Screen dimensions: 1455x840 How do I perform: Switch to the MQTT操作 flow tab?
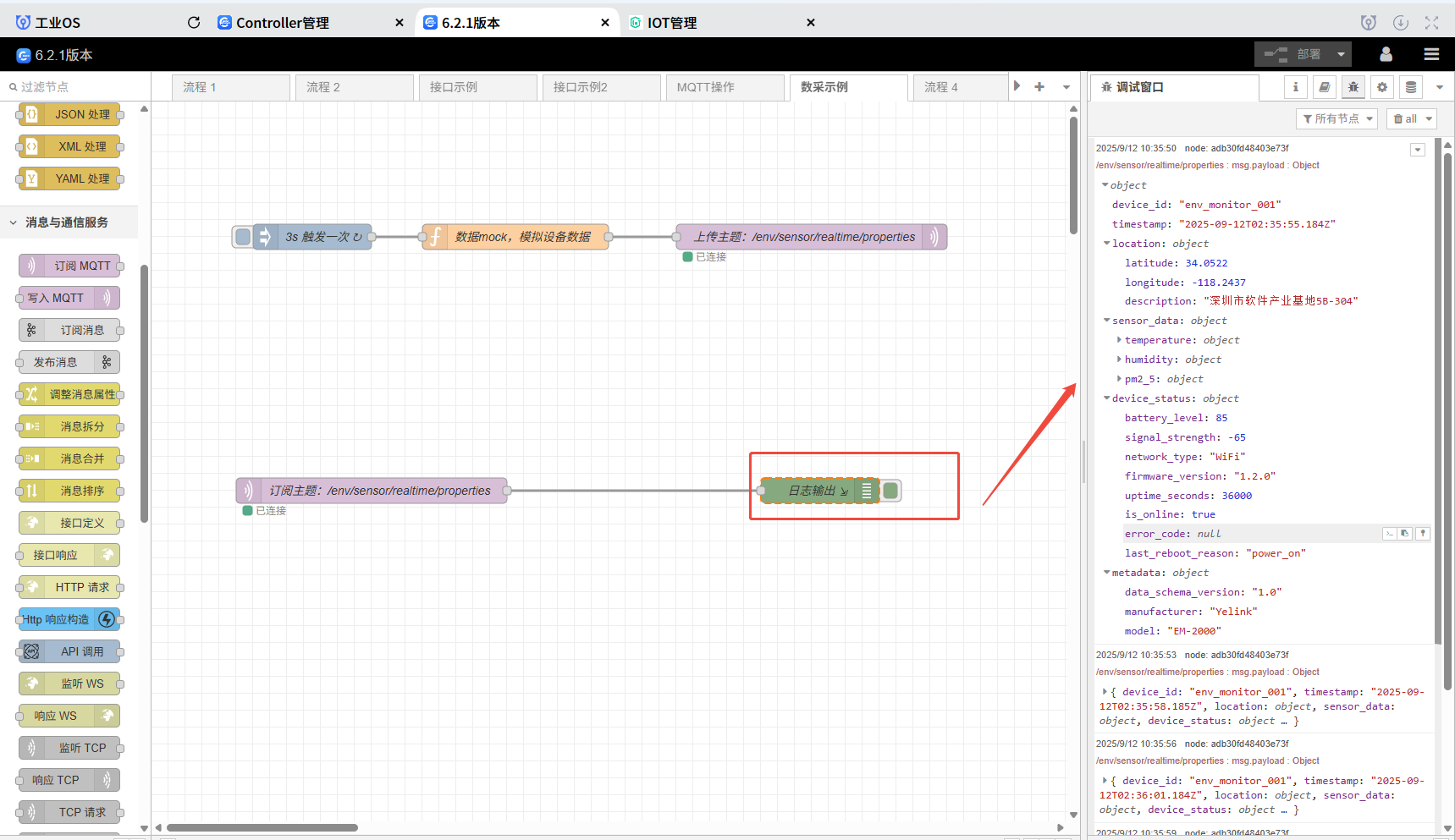(725, 87)
